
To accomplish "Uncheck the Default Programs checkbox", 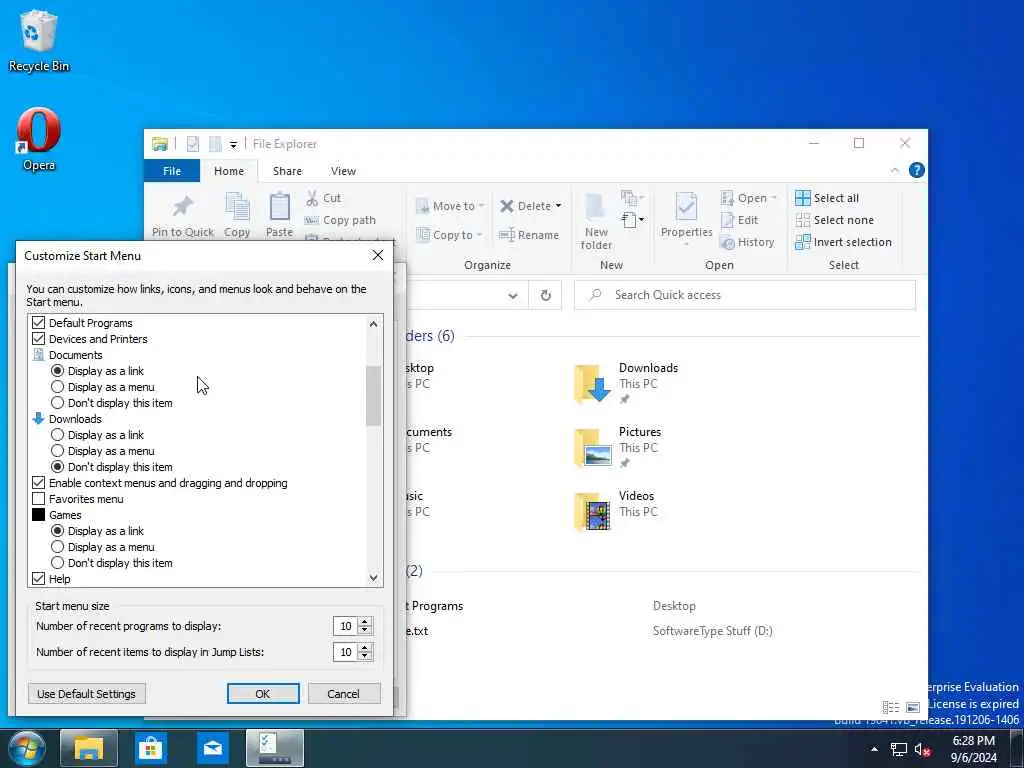I will (39, 323).
